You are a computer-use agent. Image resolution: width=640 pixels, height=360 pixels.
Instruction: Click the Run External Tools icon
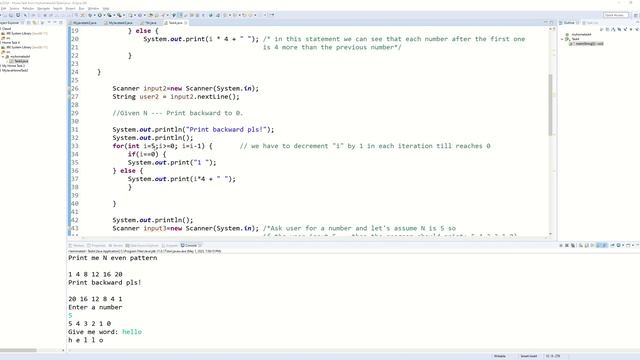(119, 15)
